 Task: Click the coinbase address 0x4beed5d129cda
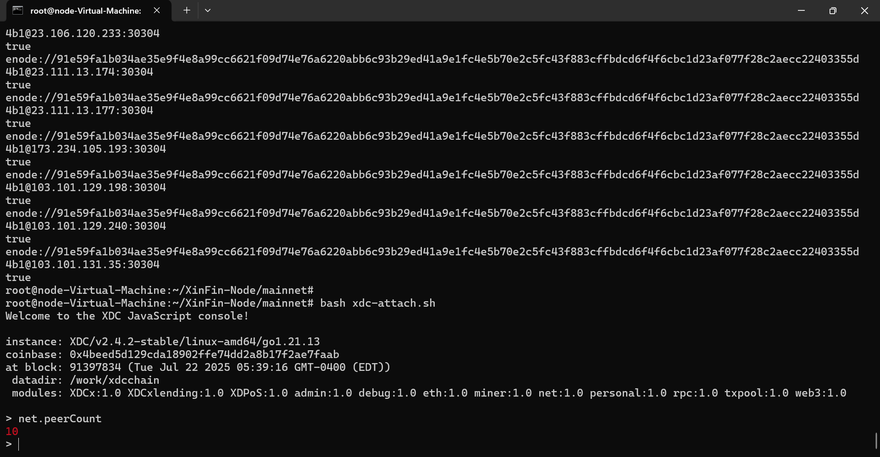[204, 354]
